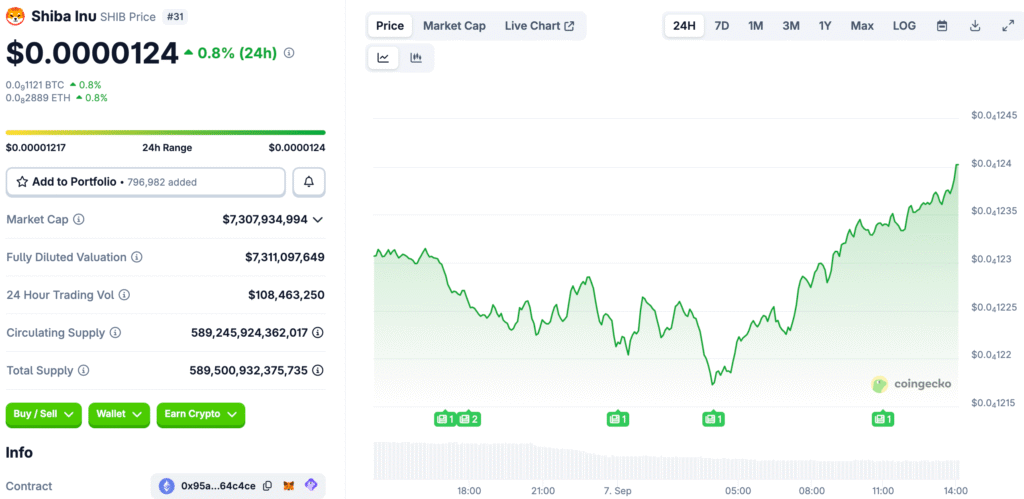
Task: Open the Earn Crypto dropdown
Action: point(201,414)
